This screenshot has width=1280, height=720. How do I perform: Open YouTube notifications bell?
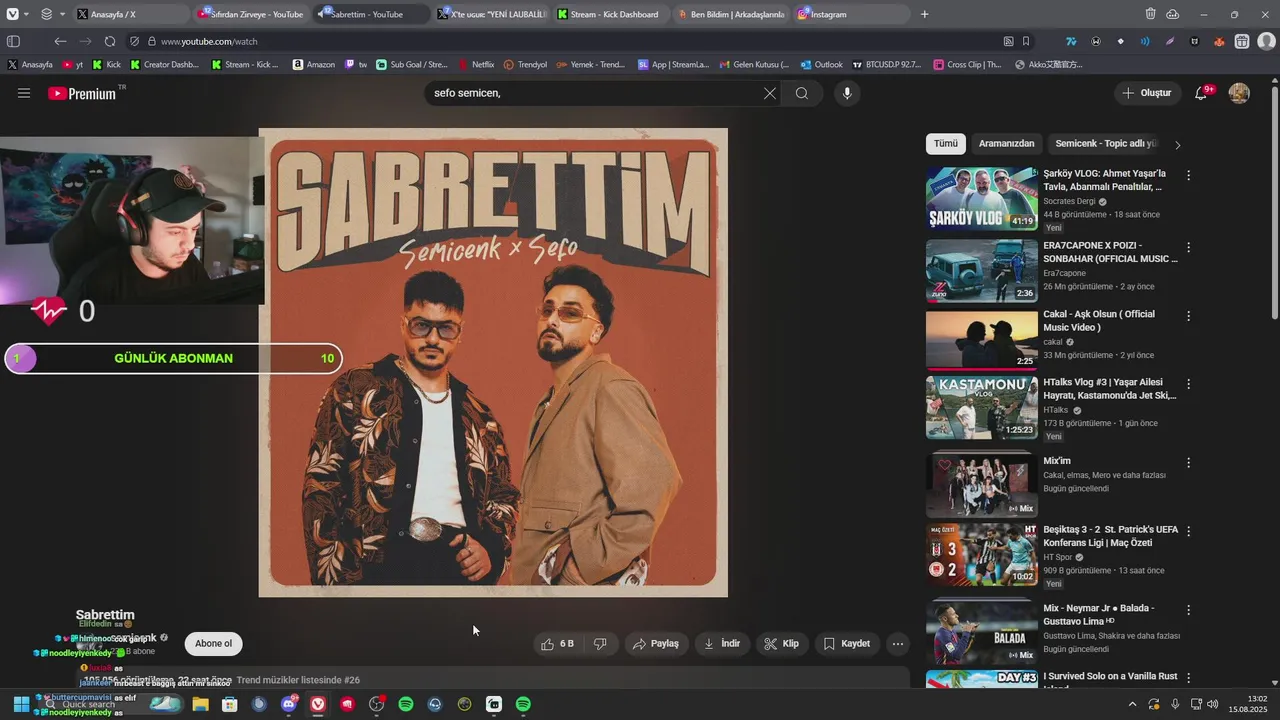[x=1201, y=93]
